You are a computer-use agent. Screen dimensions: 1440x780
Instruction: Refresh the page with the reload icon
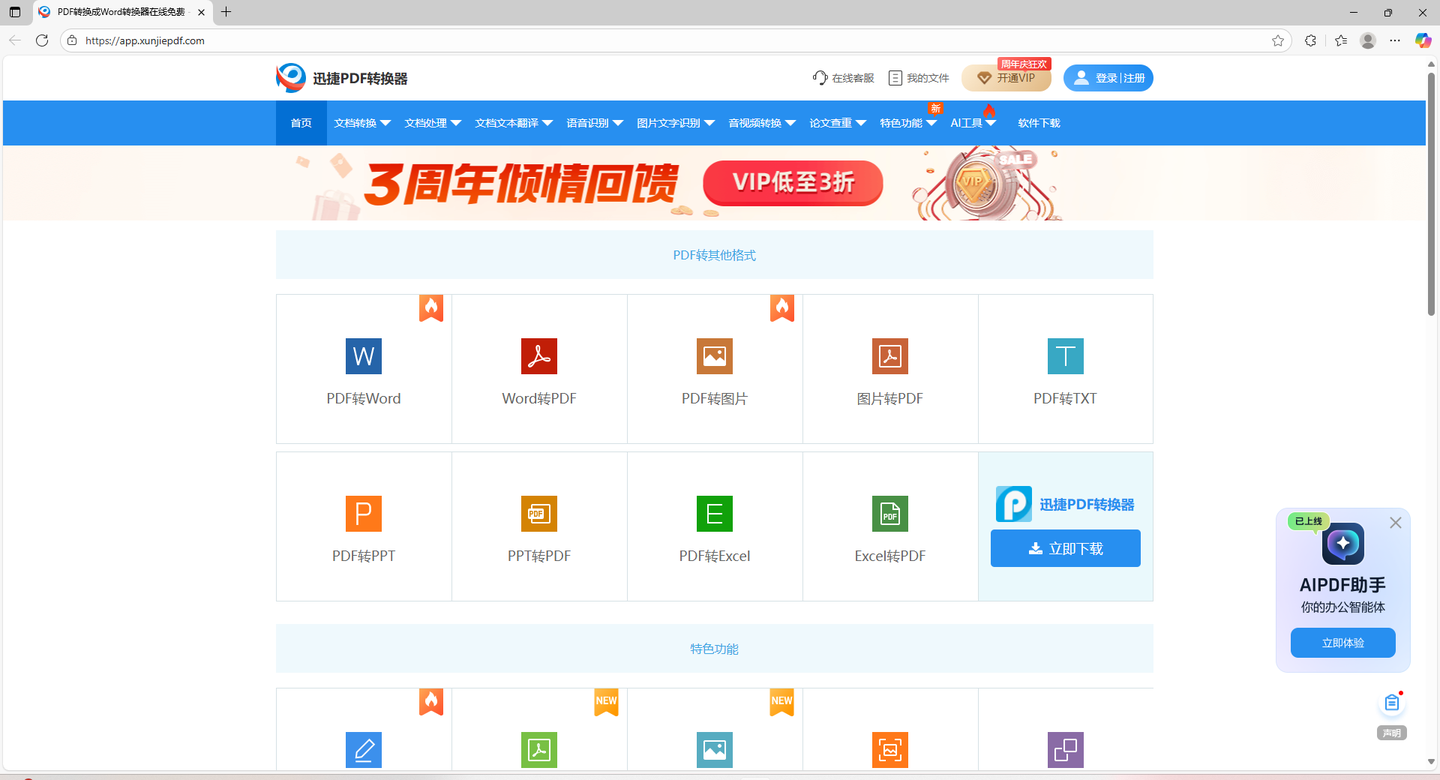coord(42,40)
